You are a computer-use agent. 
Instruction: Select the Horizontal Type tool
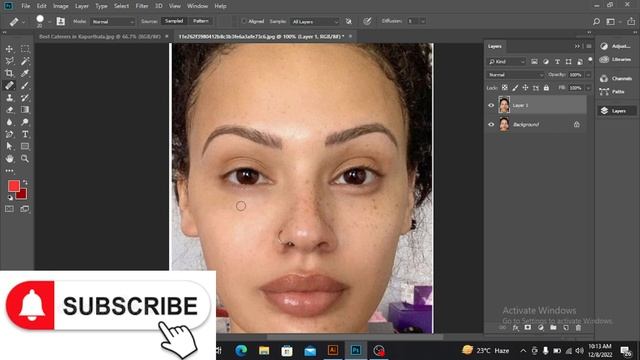[25, 134]
